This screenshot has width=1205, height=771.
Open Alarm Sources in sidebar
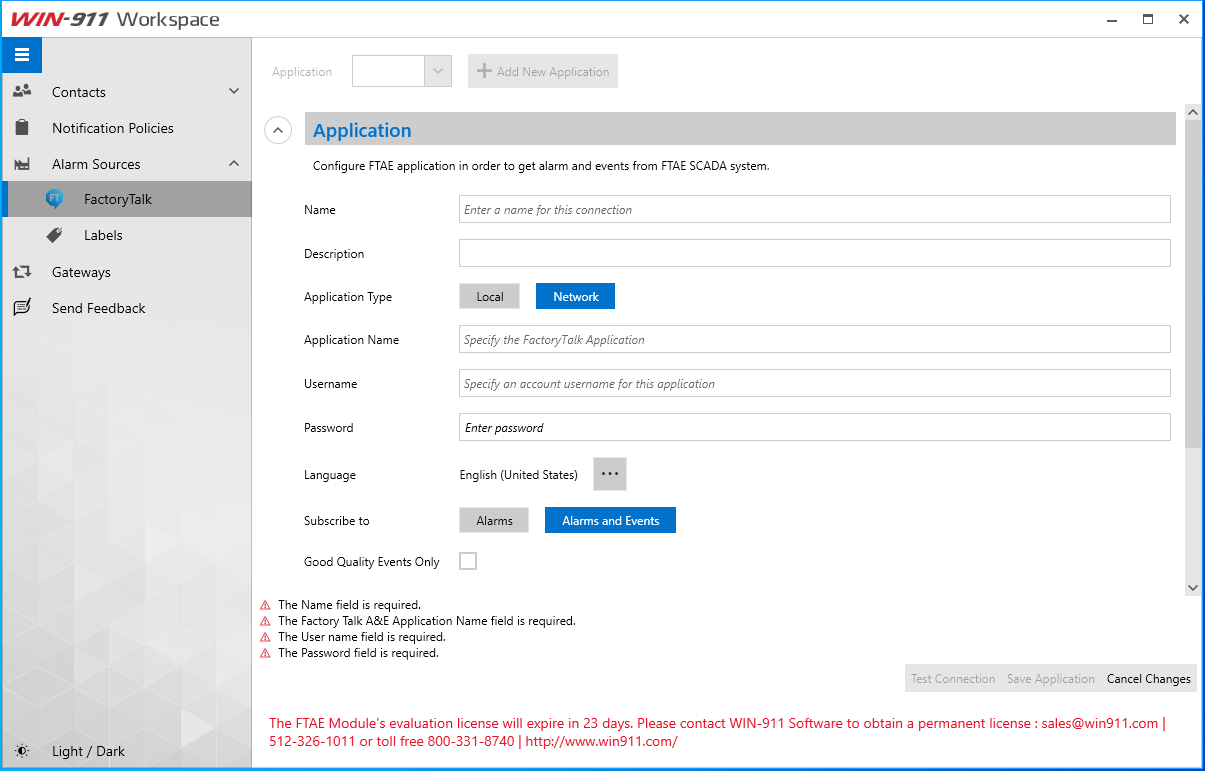[126, 164]
